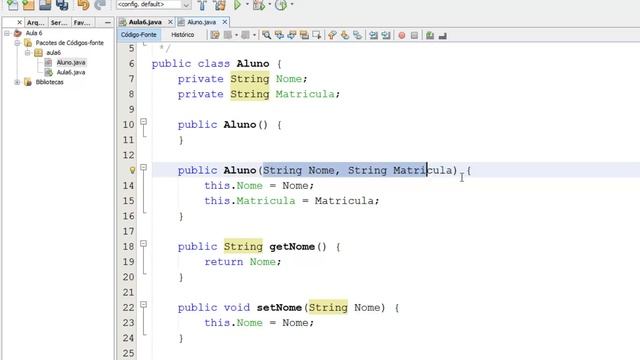Open the editor Back history dropdown arrow
Viewport: 640px width, 360px height.
point(236,35)
